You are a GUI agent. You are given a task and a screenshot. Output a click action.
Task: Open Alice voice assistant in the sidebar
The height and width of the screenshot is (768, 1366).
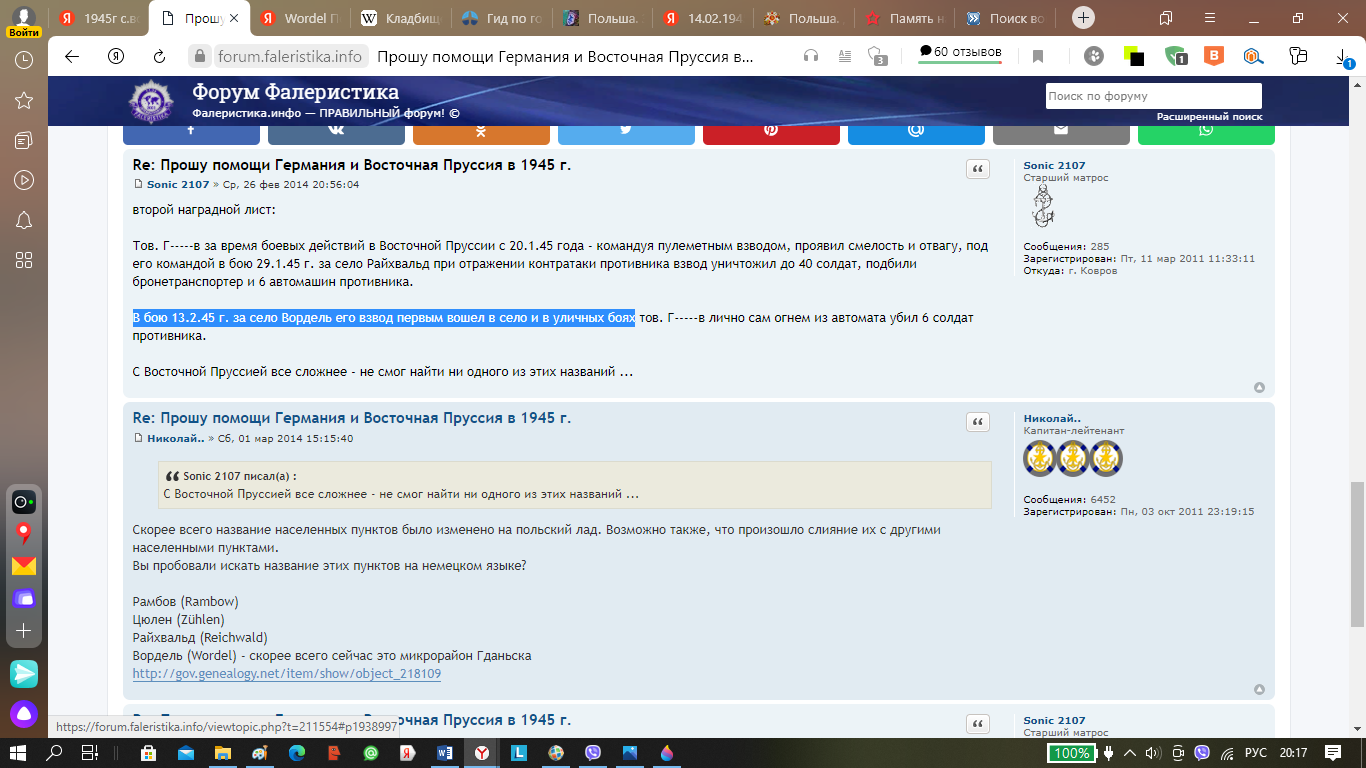[x=23, y=714]
